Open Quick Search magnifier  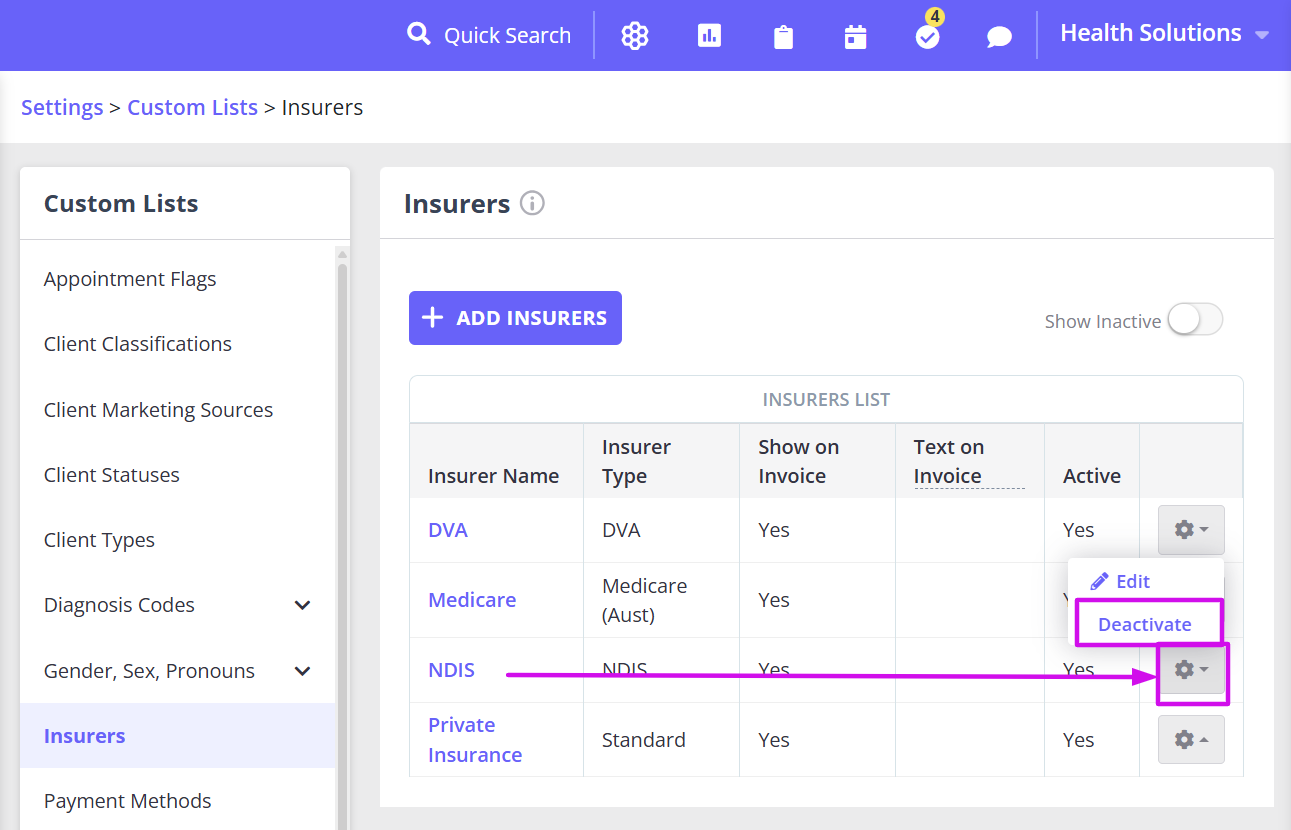[x=418, y=35]
